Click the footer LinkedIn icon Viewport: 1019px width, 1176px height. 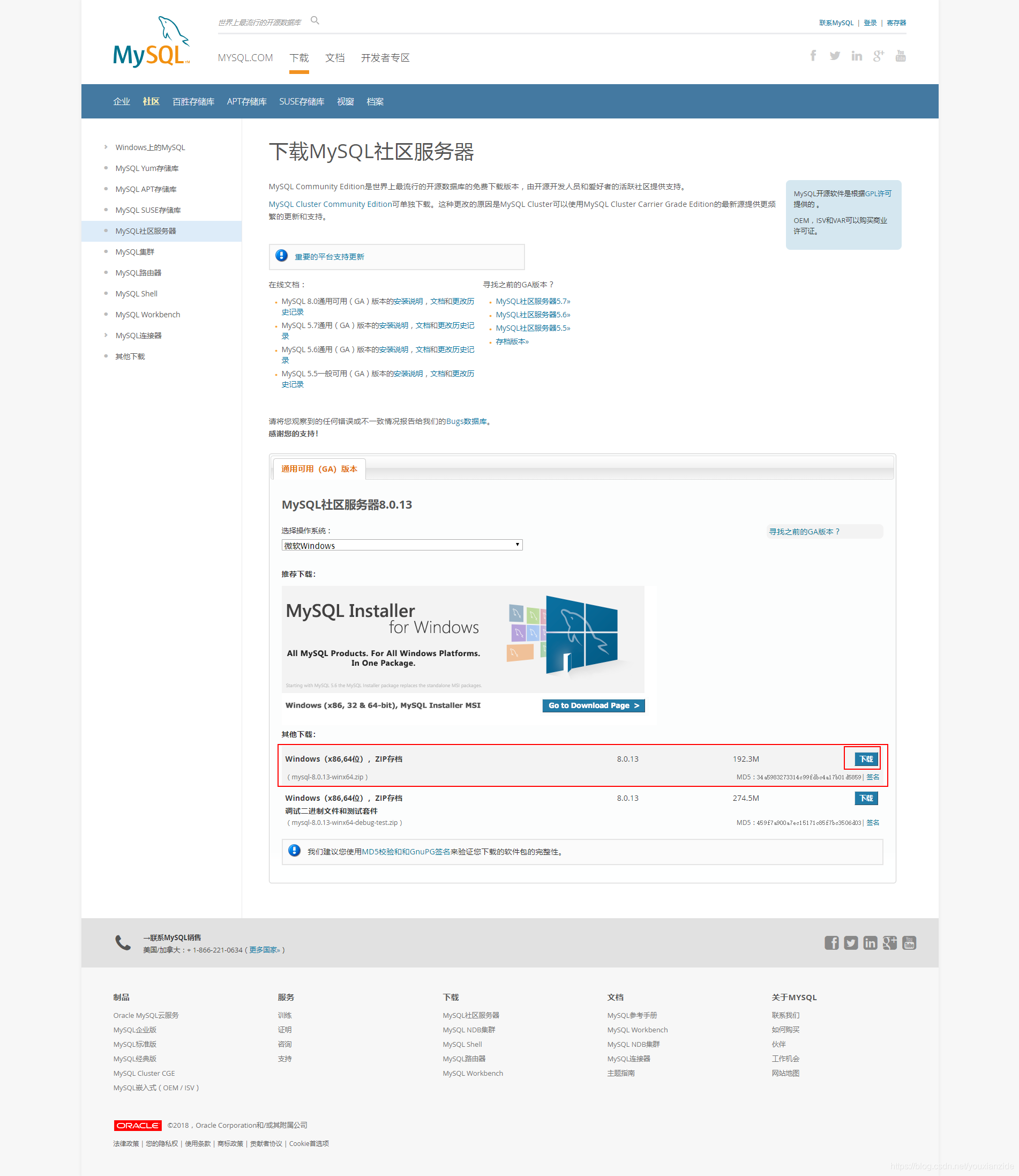870,943
